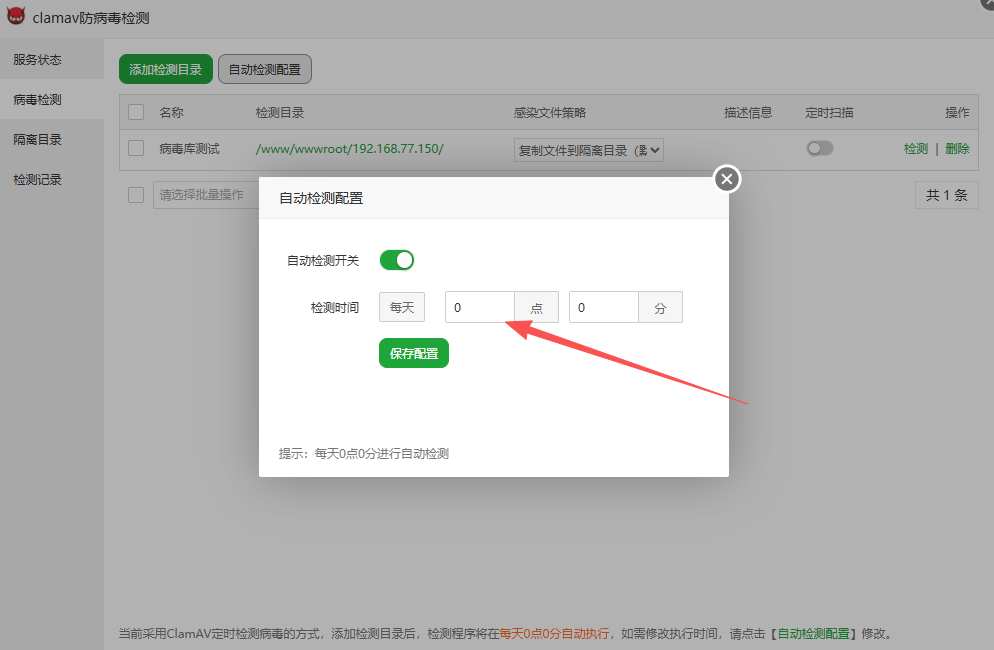Go to the 检测记录 tab
Viewport: 994px width, 650px height.
pos(38,180)
